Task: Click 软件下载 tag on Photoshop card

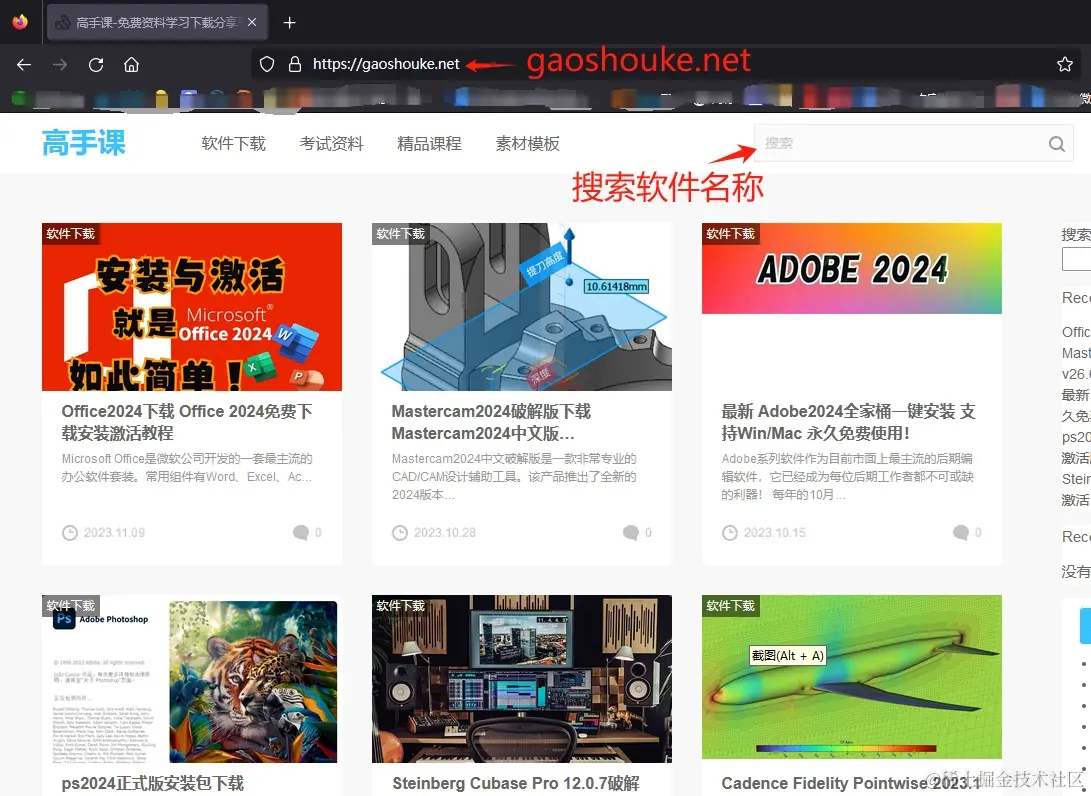Action: [x=70, y=606]
